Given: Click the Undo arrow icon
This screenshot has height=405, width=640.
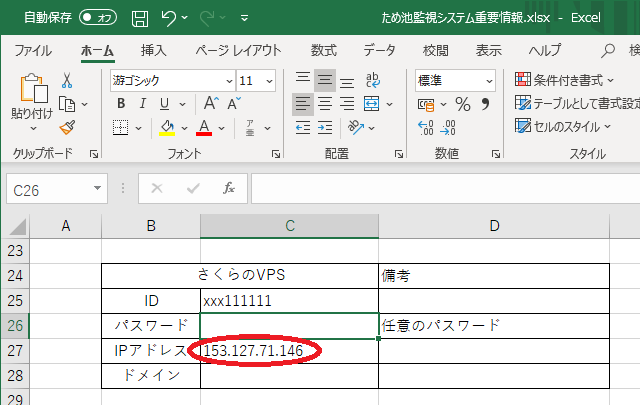Looking at the screenshot, I should tap(169, 18).
